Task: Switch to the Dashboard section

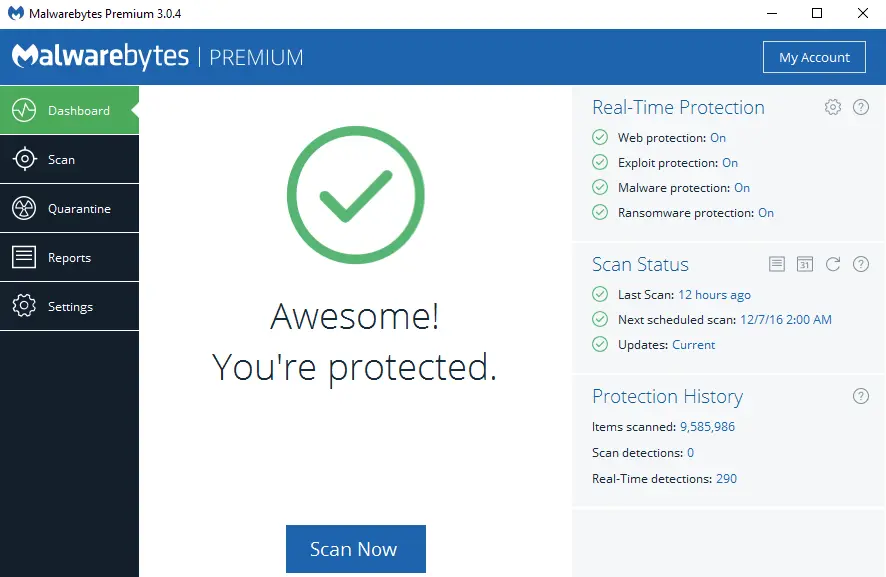Action: click(x=65, y=110)
